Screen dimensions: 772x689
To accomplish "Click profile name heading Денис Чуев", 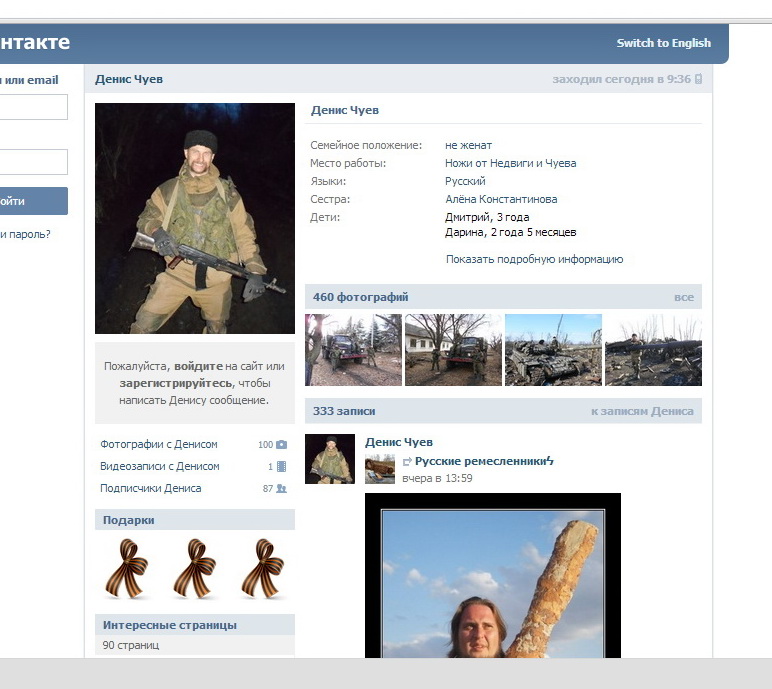I will (345, 110).
